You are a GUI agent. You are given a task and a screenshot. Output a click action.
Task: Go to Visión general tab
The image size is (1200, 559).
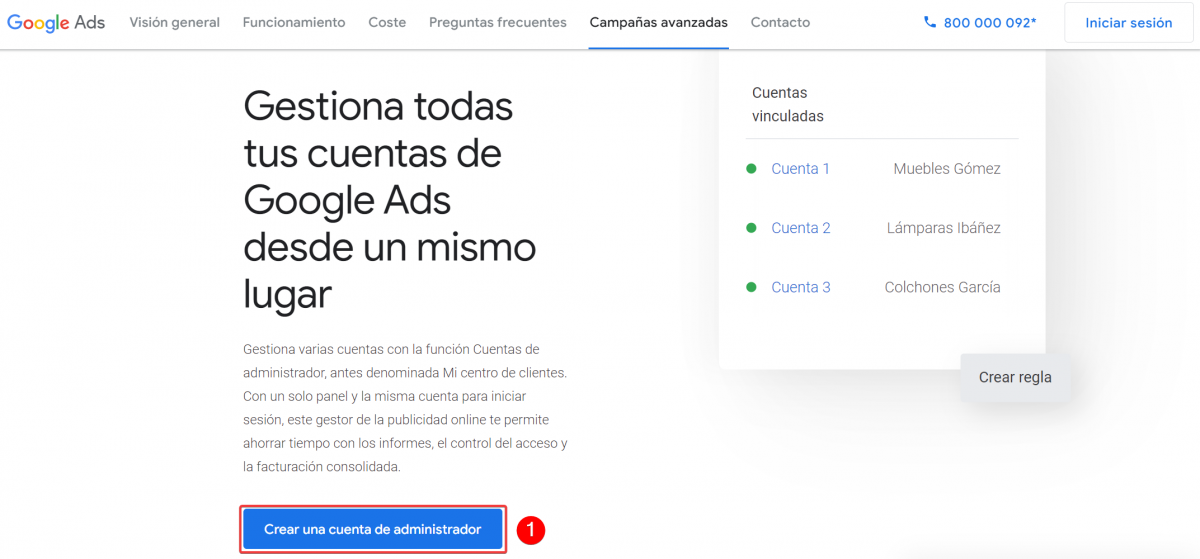(x=175, y=22)
